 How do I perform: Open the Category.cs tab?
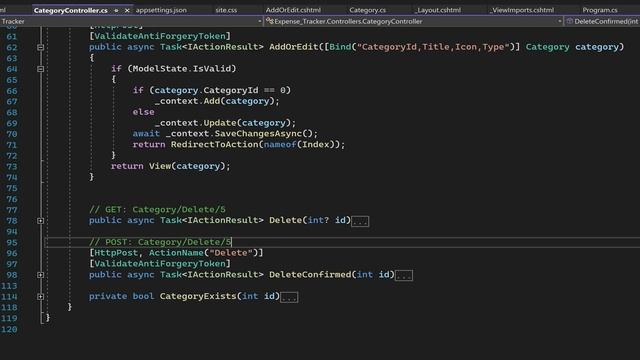[x=367, y=10]
